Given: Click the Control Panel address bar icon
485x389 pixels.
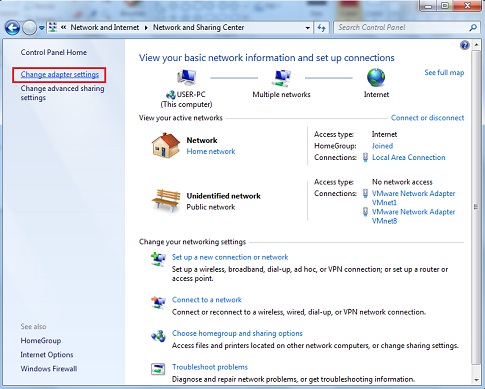Looking at the screenshot, I should click(53, 28).
